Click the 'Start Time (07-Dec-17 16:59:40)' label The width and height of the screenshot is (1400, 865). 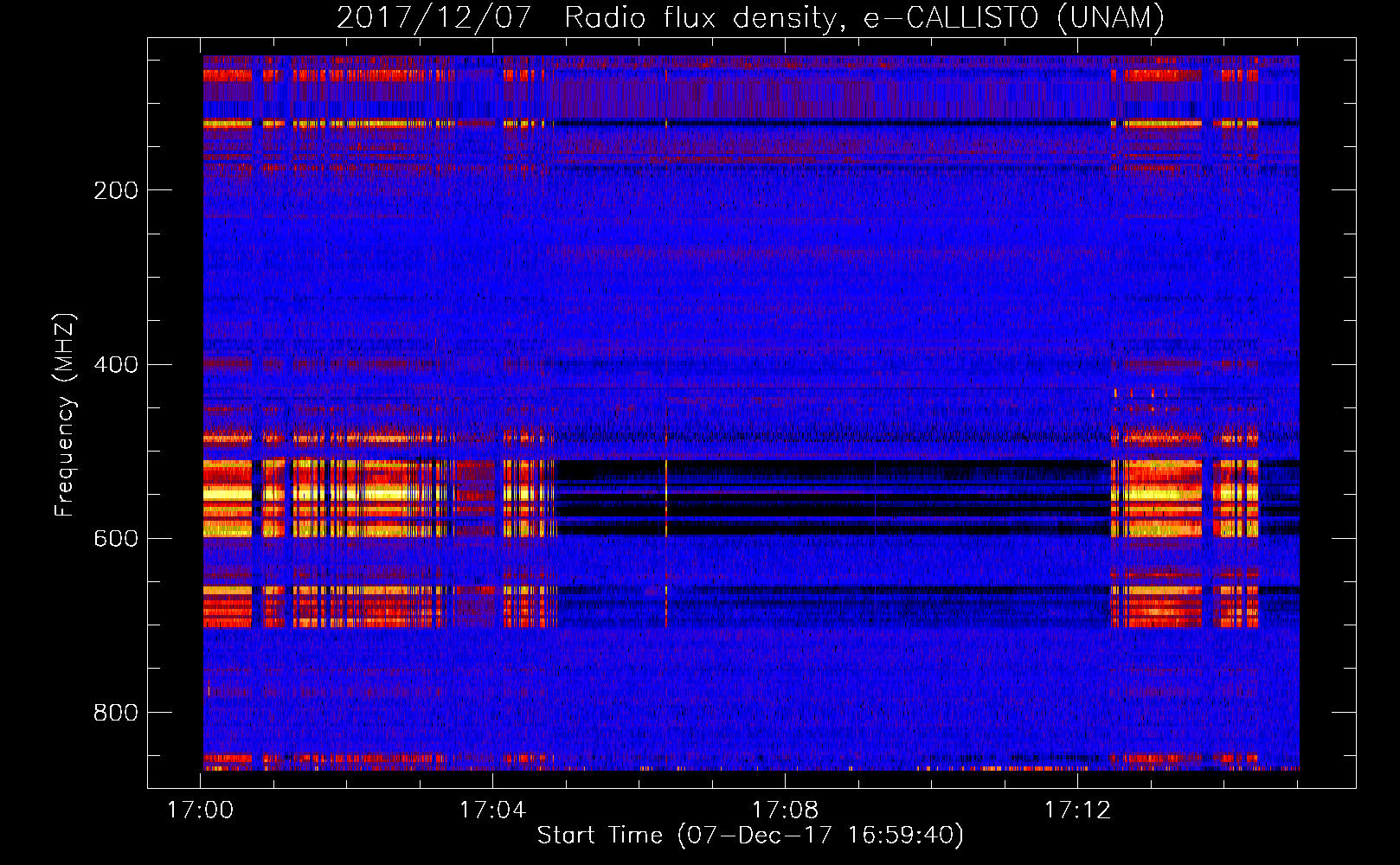click(x=750, y=836)
